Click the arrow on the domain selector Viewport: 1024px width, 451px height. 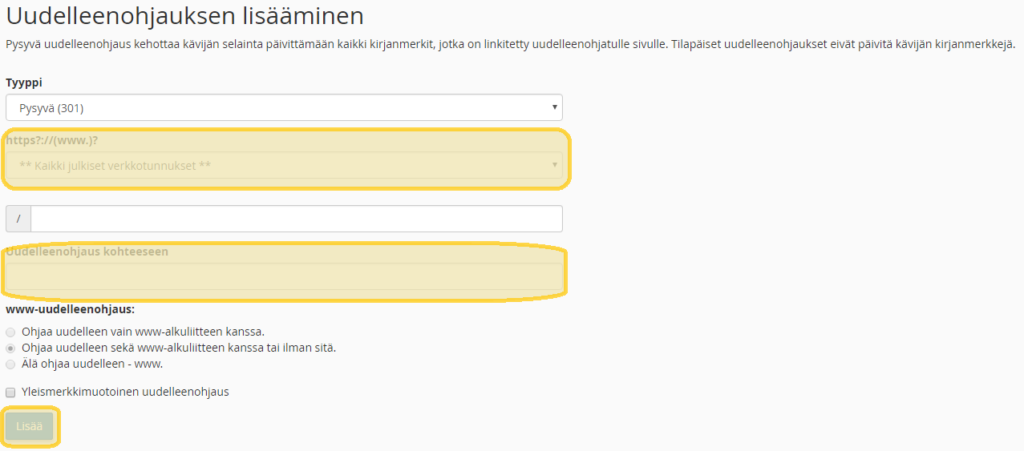pos(554,165)
